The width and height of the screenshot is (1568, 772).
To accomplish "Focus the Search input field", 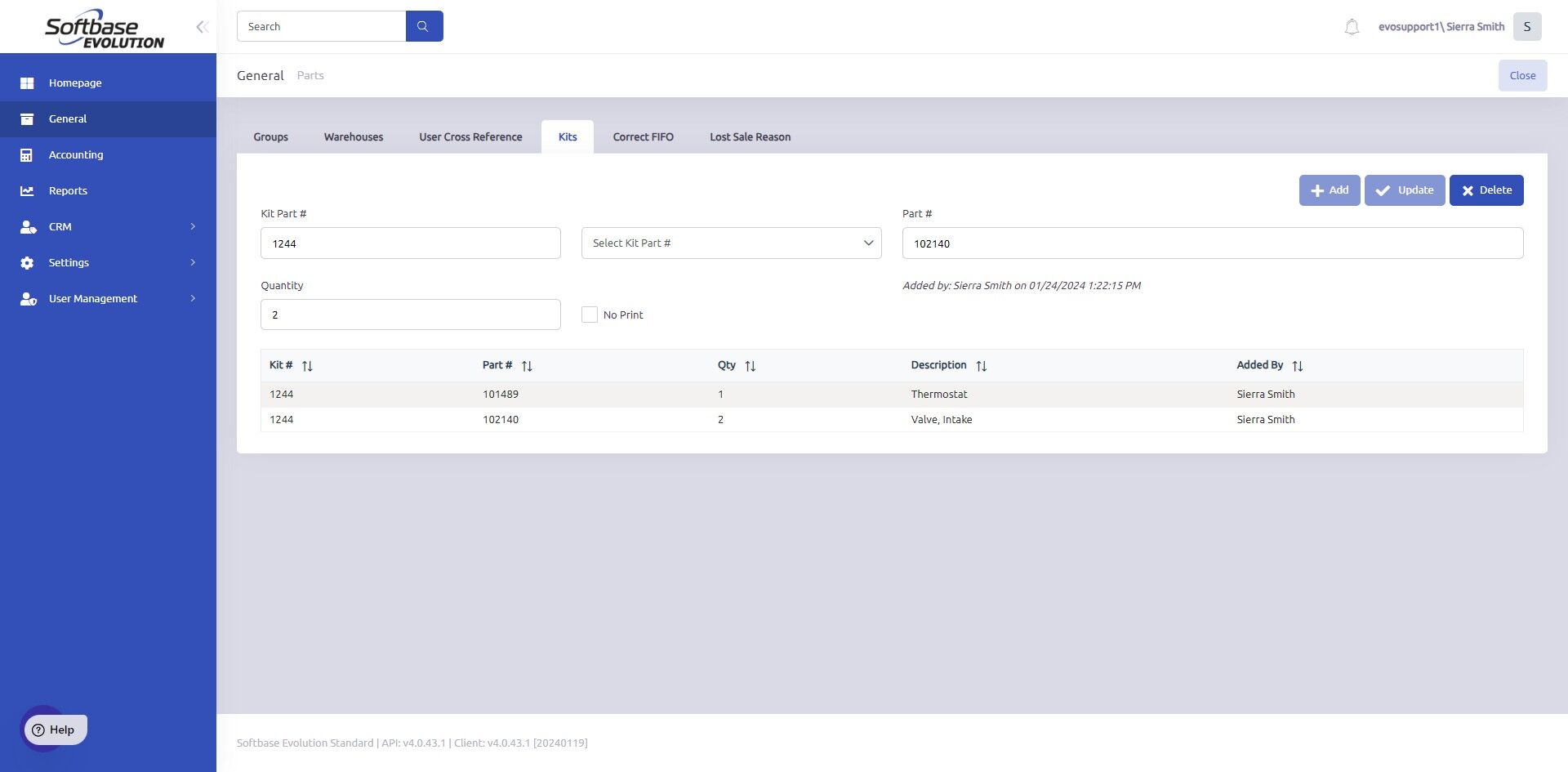I will click(321, 26).
